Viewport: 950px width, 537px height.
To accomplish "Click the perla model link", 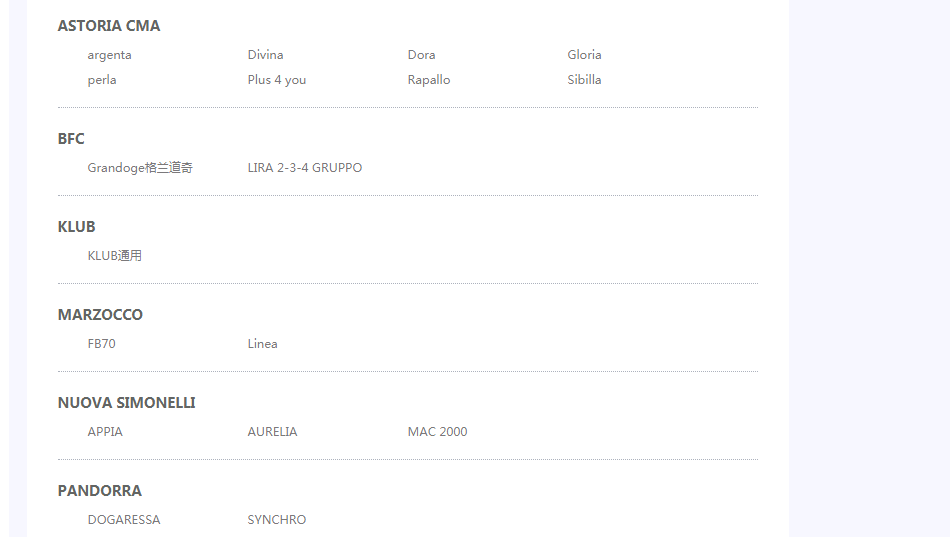I will pyautogui.click(x=102, y=80).
